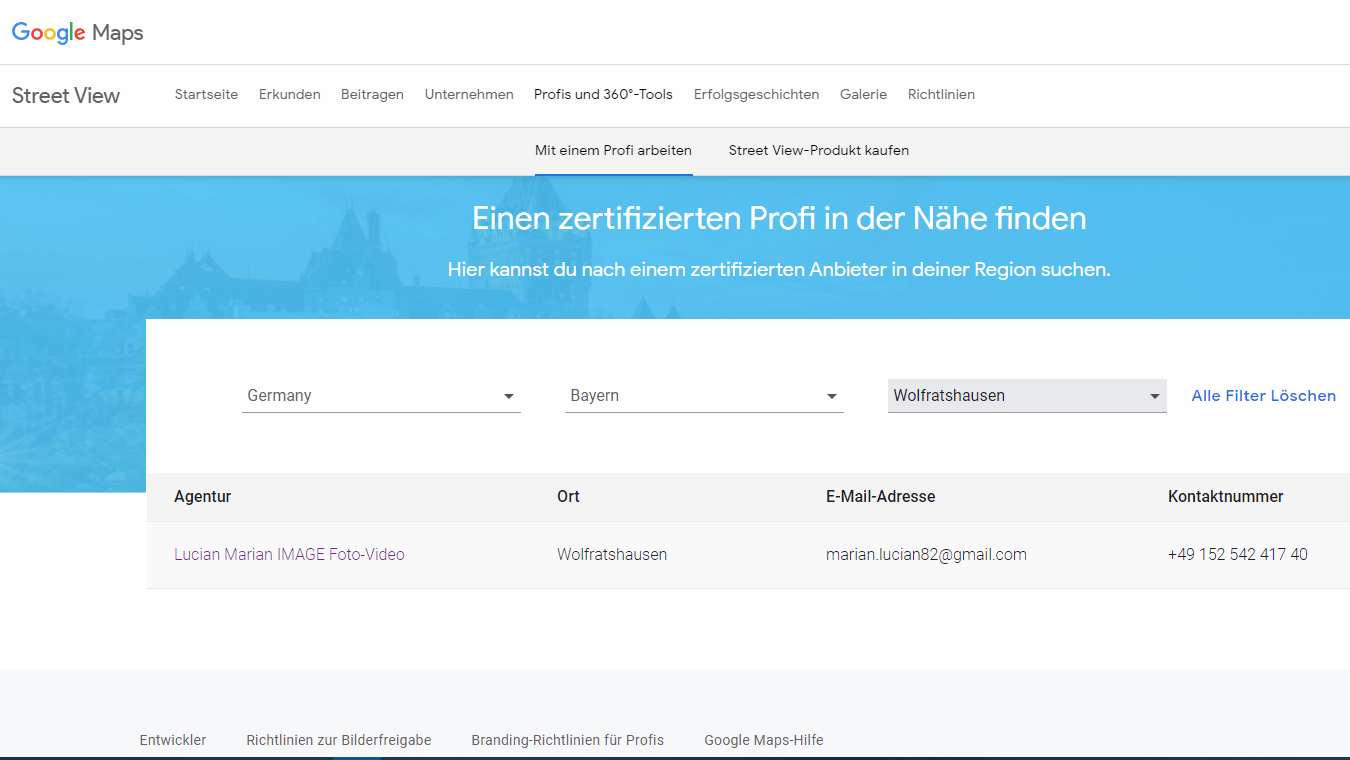The image size is (1350, 760).
Task: Click the subtitle about zertifizierten Anbieter
Action: [x=779, y=270]
